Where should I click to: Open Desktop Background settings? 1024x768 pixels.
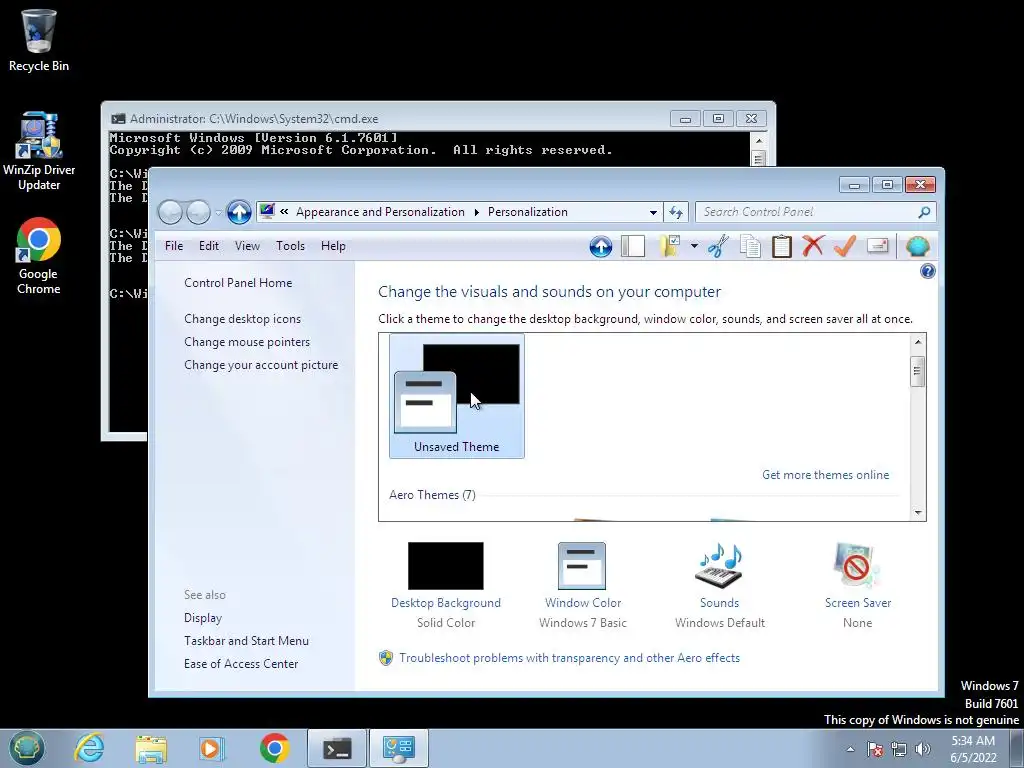(446, 584)
